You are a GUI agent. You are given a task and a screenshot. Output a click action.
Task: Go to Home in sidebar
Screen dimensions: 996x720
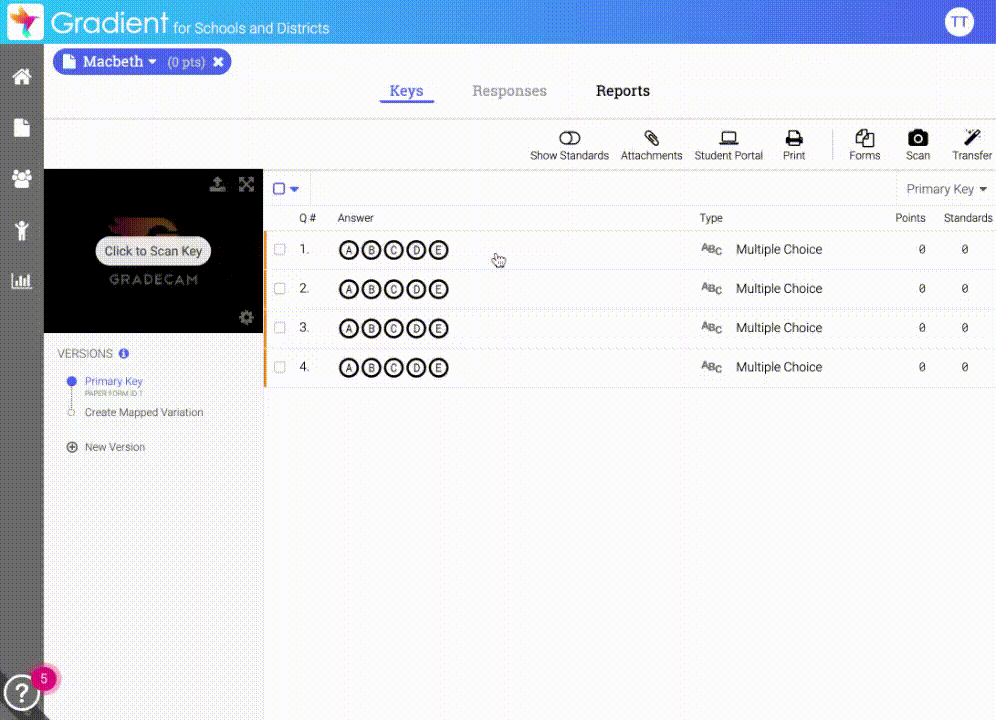point(21,77)
